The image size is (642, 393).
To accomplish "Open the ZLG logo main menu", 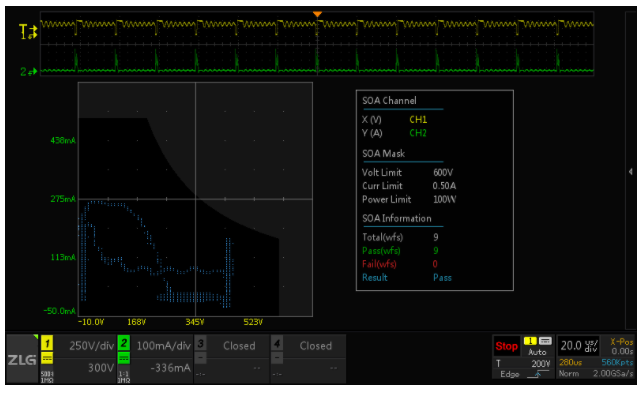I will click(x=23, y=359).
